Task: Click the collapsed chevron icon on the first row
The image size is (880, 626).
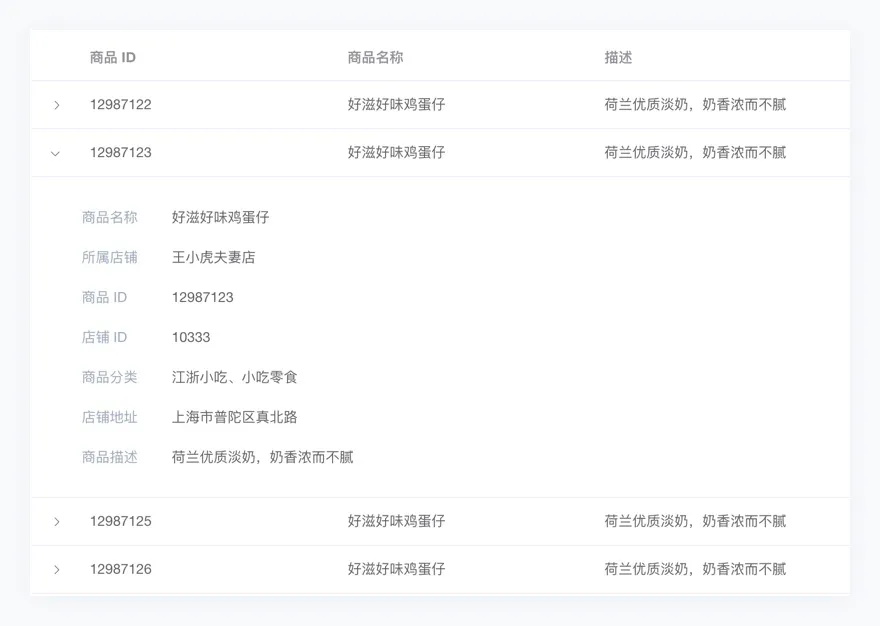Action: (x=57, y=104)
